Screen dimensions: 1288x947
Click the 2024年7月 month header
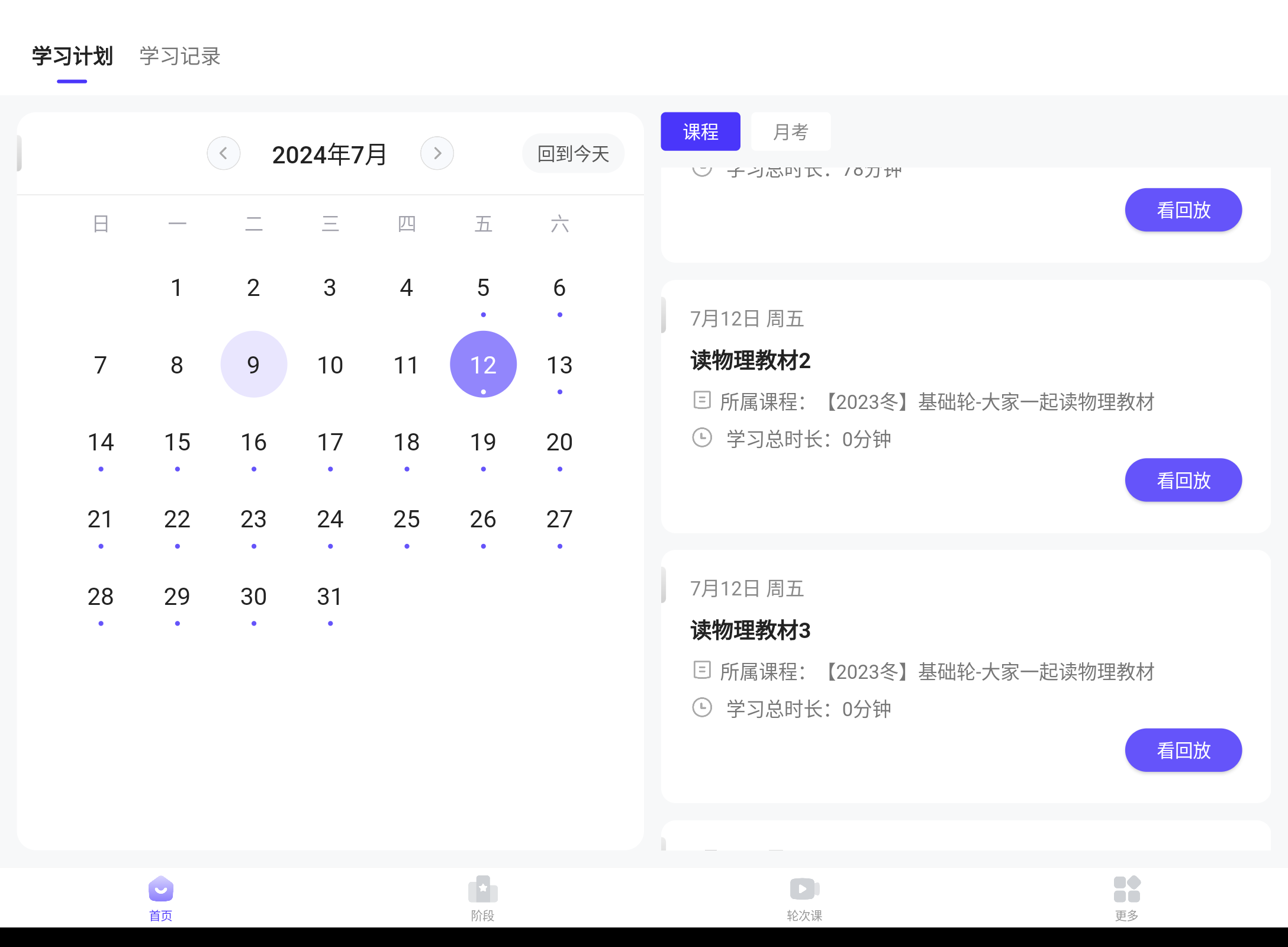(x=329, y=154)
